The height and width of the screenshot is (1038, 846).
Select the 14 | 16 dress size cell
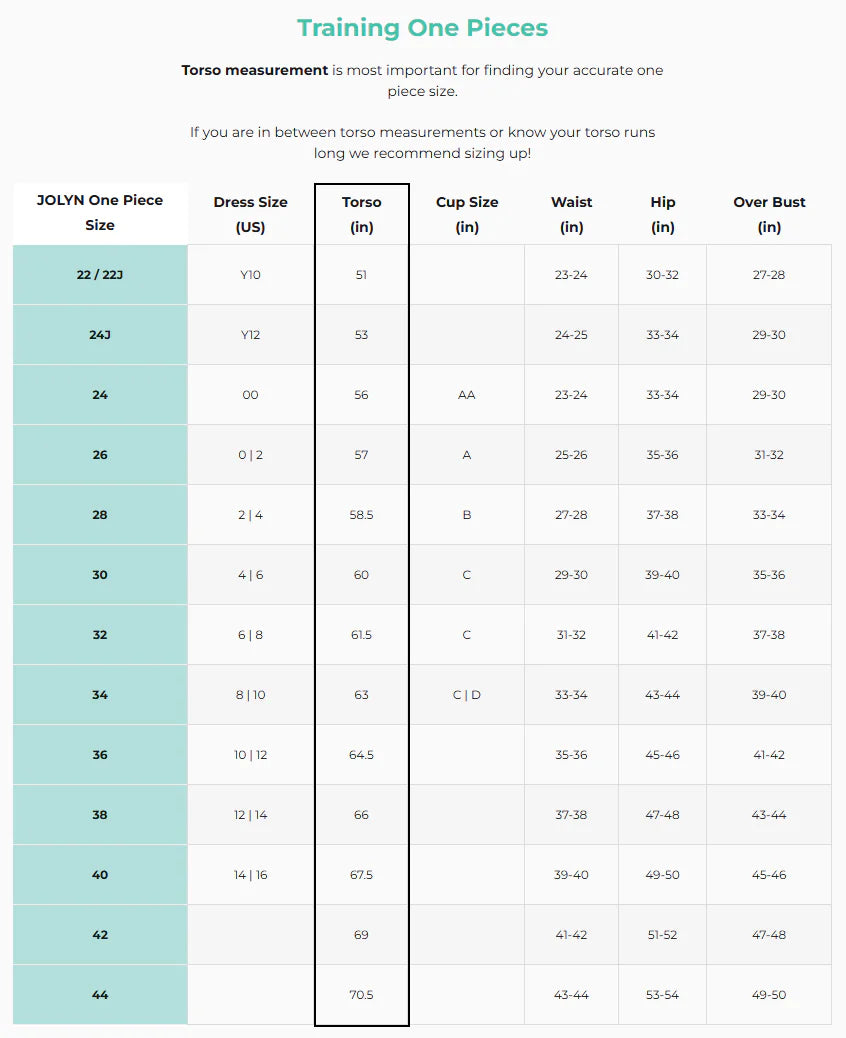click(250, 875)
